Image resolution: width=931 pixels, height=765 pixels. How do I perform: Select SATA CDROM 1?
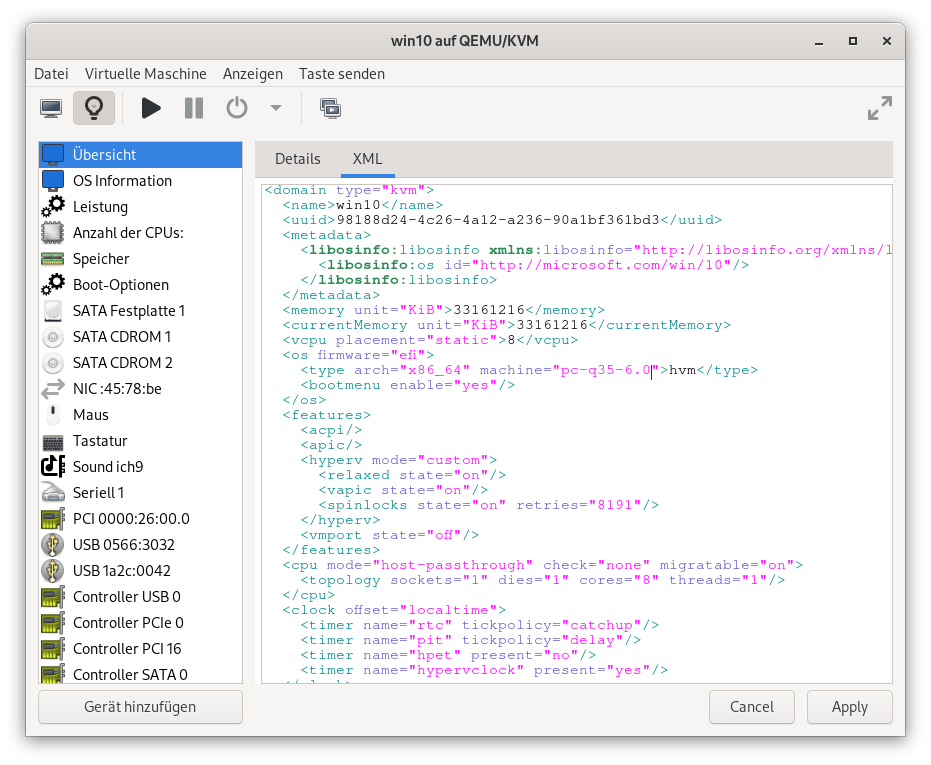click(141, 337)
